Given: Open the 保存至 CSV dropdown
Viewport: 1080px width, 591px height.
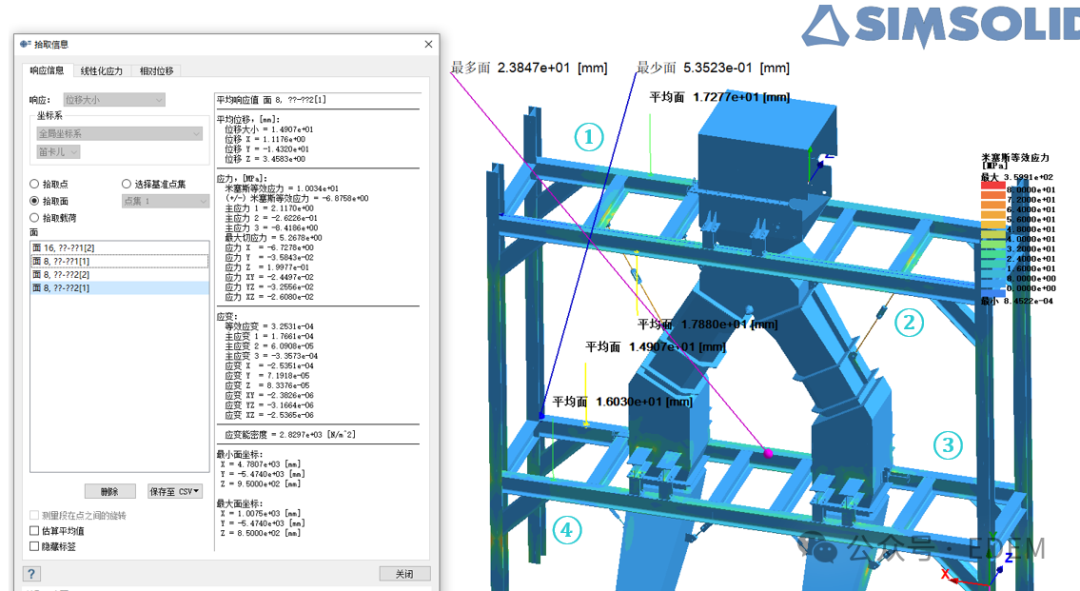Looking at the screenshot, I should pyautogui.click(x=174, y=491).
